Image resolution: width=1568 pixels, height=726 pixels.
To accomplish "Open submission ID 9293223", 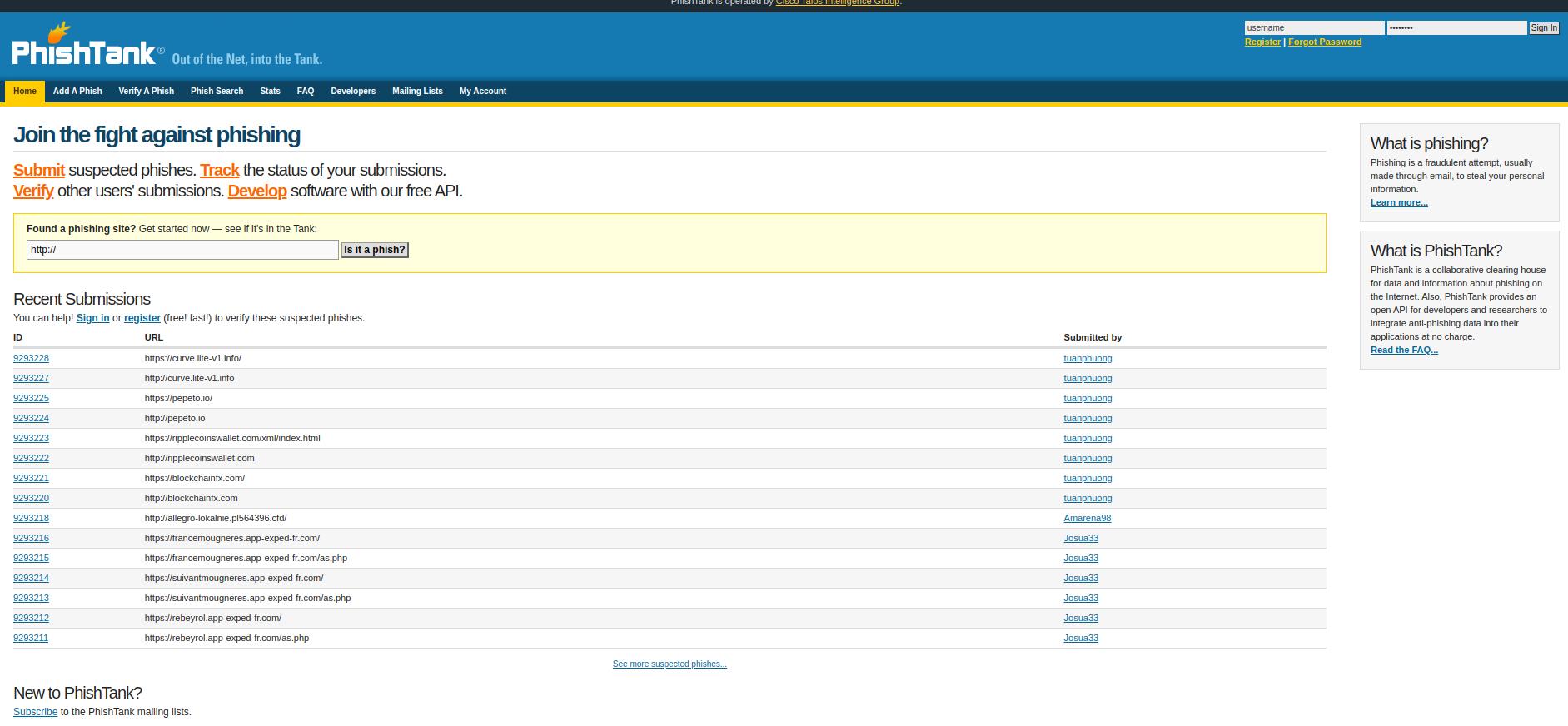I will pos(31,438).
